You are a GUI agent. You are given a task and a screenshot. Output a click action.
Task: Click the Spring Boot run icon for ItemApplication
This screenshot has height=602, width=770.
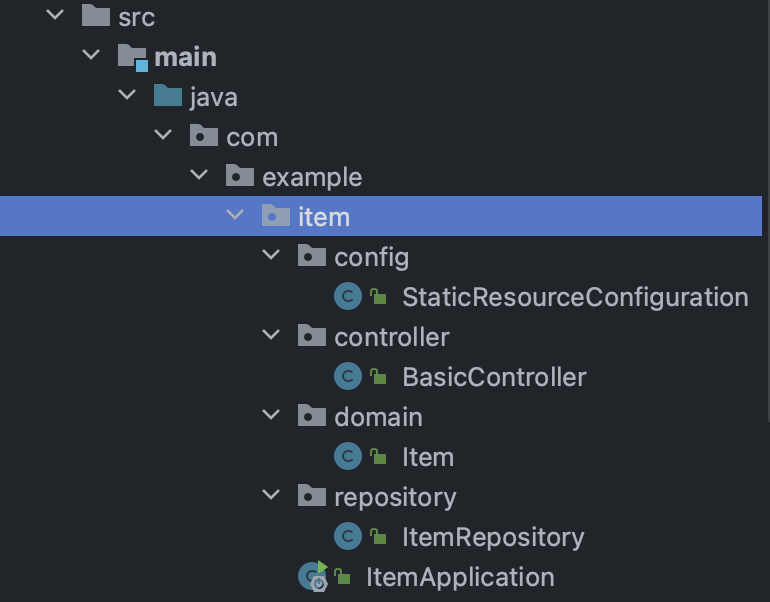coord(313,575)
